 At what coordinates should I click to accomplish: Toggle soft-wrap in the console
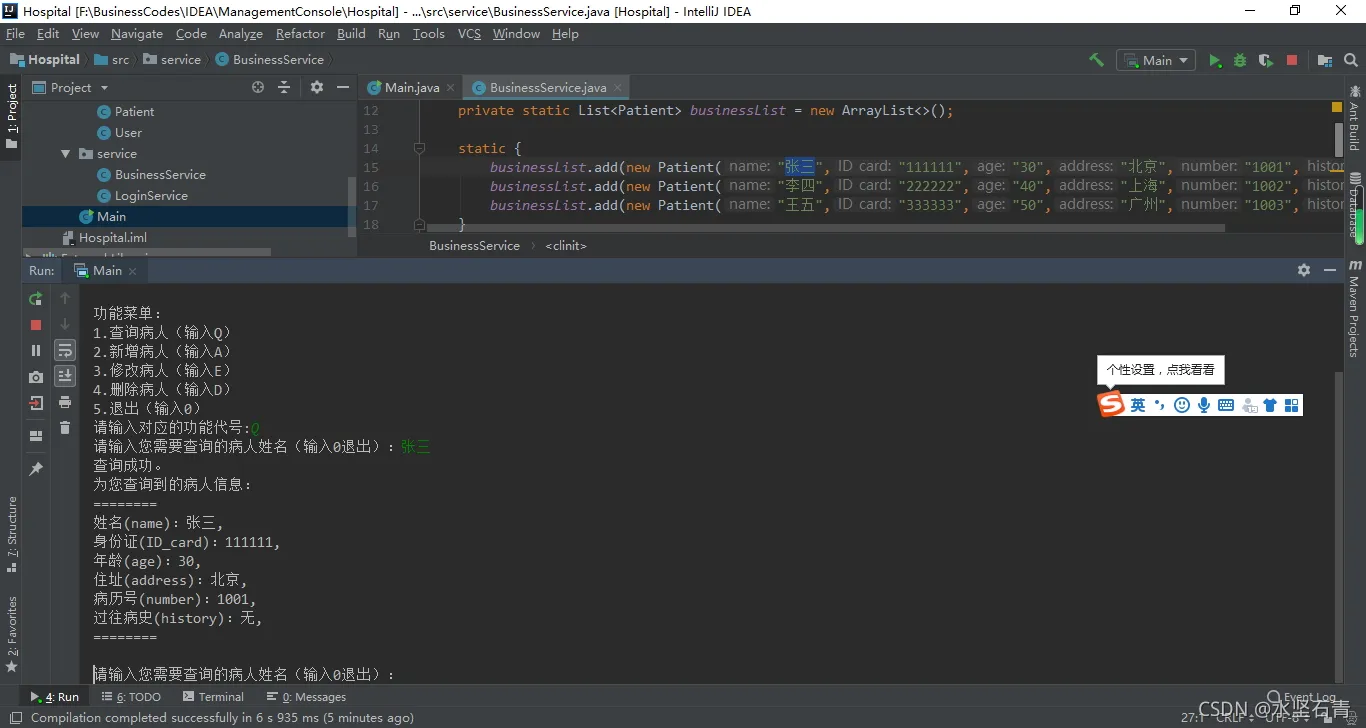click(65, 351)
